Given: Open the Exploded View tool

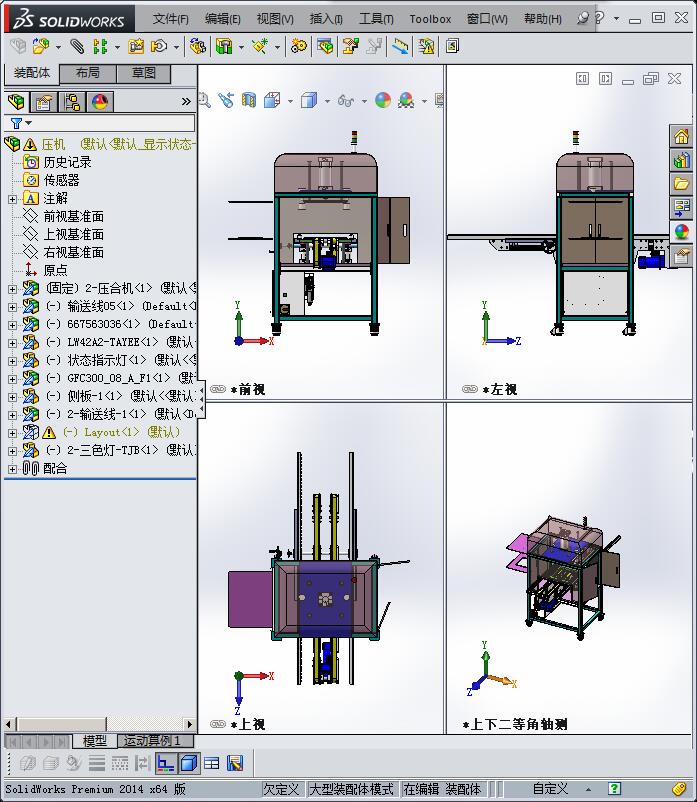Looking at the screenshot, I should pos(350,47).
